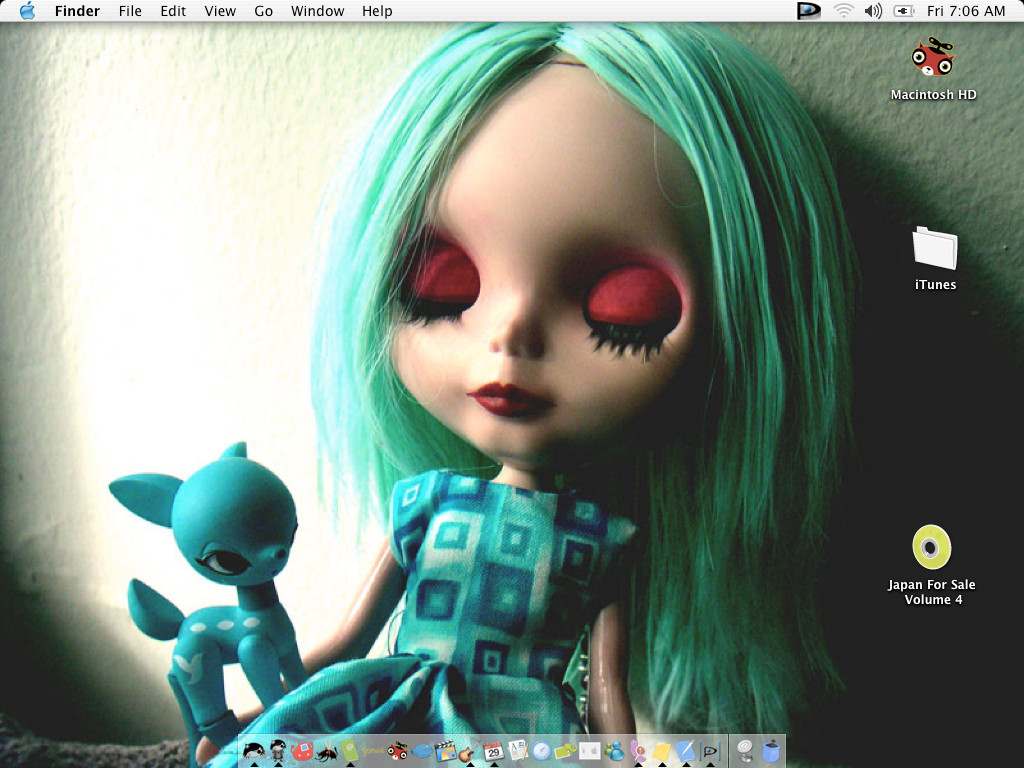Open the View menu
1024x768 pixels.
coord(220,11)
